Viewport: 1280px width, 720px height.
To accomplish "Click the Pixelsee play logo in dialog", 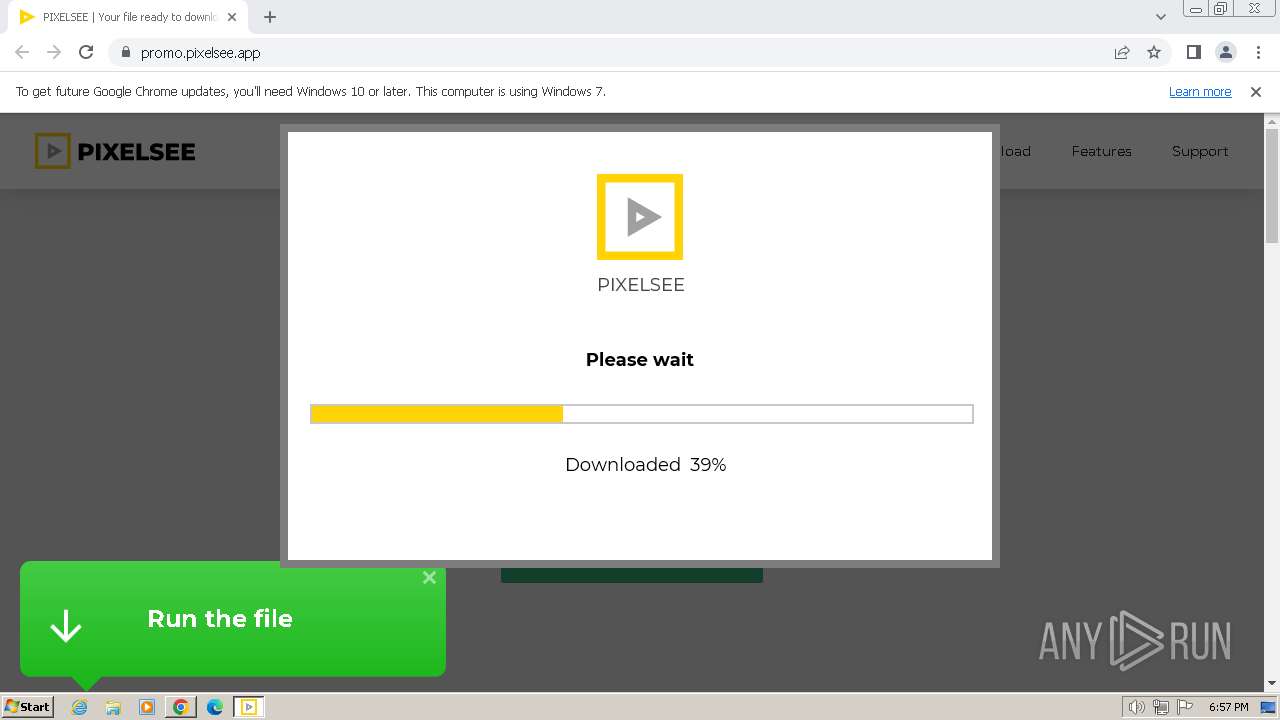I will tap(640, 217).
